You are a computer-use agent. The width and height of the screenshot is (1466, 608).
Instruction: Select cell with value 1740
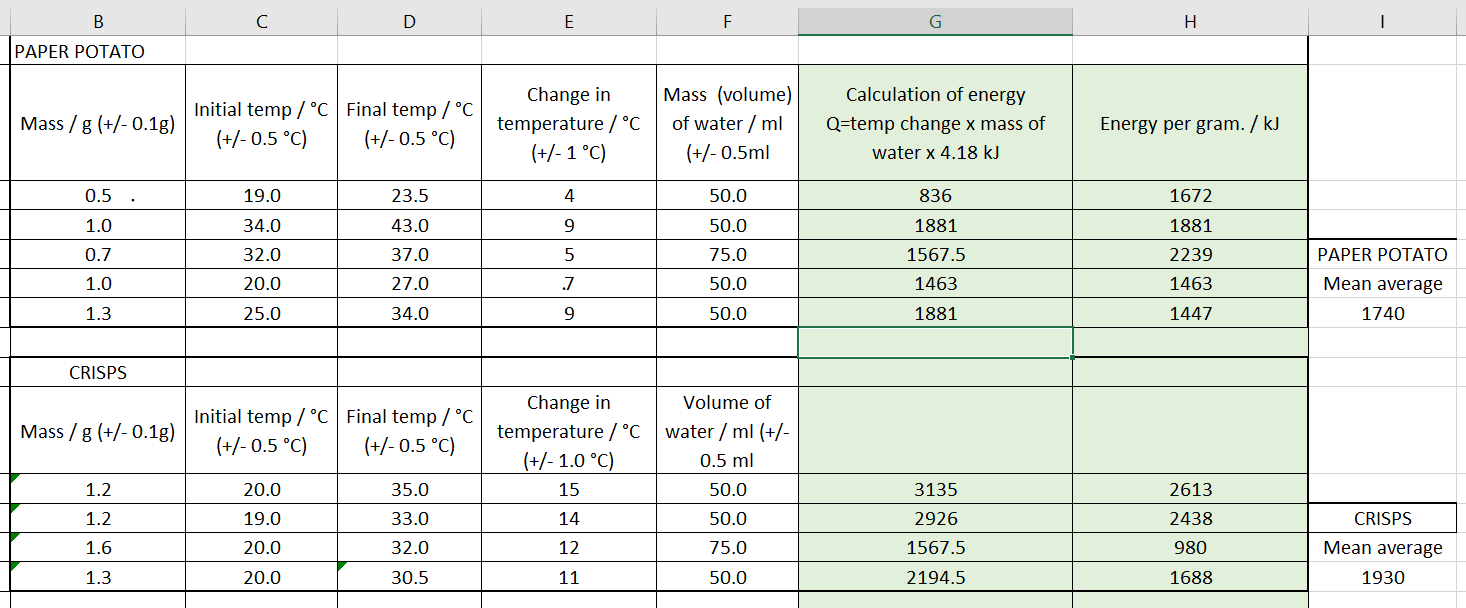pyautogui.click(x=1383, y=313)
